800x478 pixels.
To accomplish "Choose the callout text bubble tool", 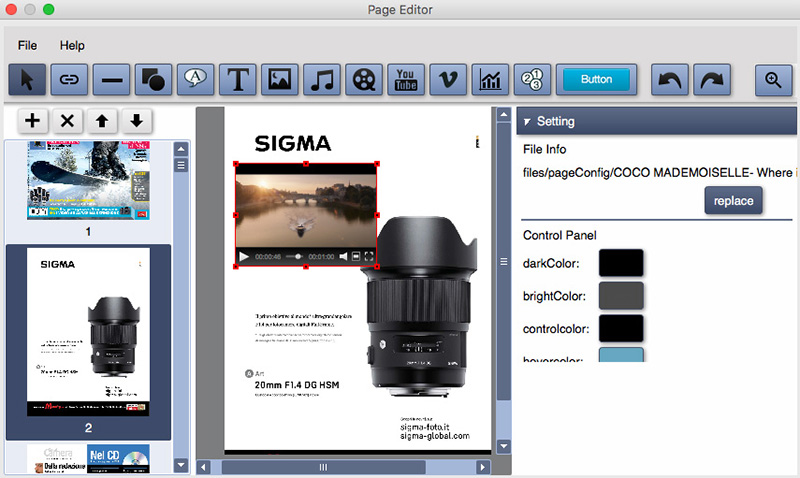I will pyautogui.click(x=195, y=80).
